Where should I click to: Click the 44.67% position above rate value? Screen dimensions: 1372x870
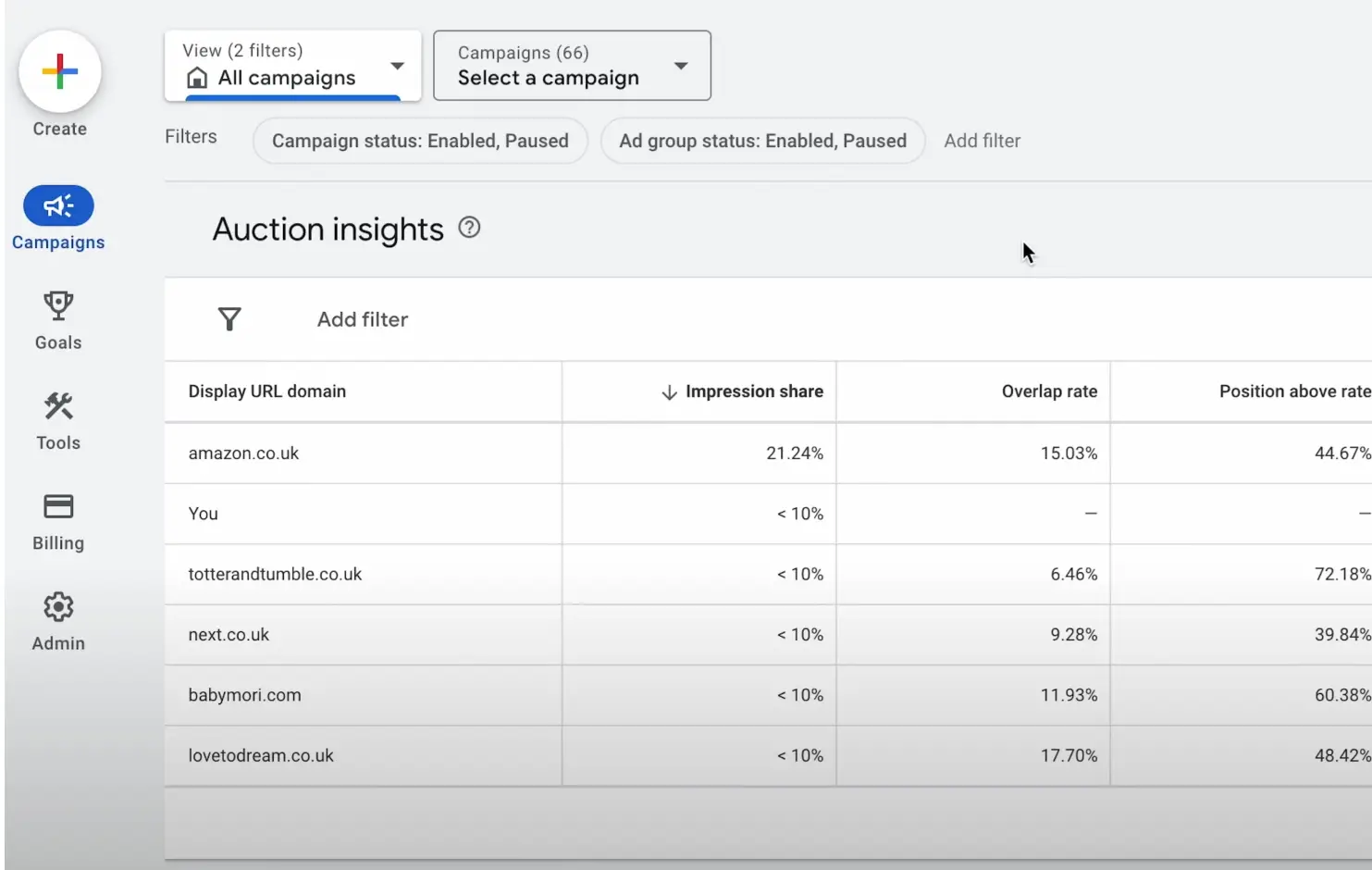[x=1342, y=454]
